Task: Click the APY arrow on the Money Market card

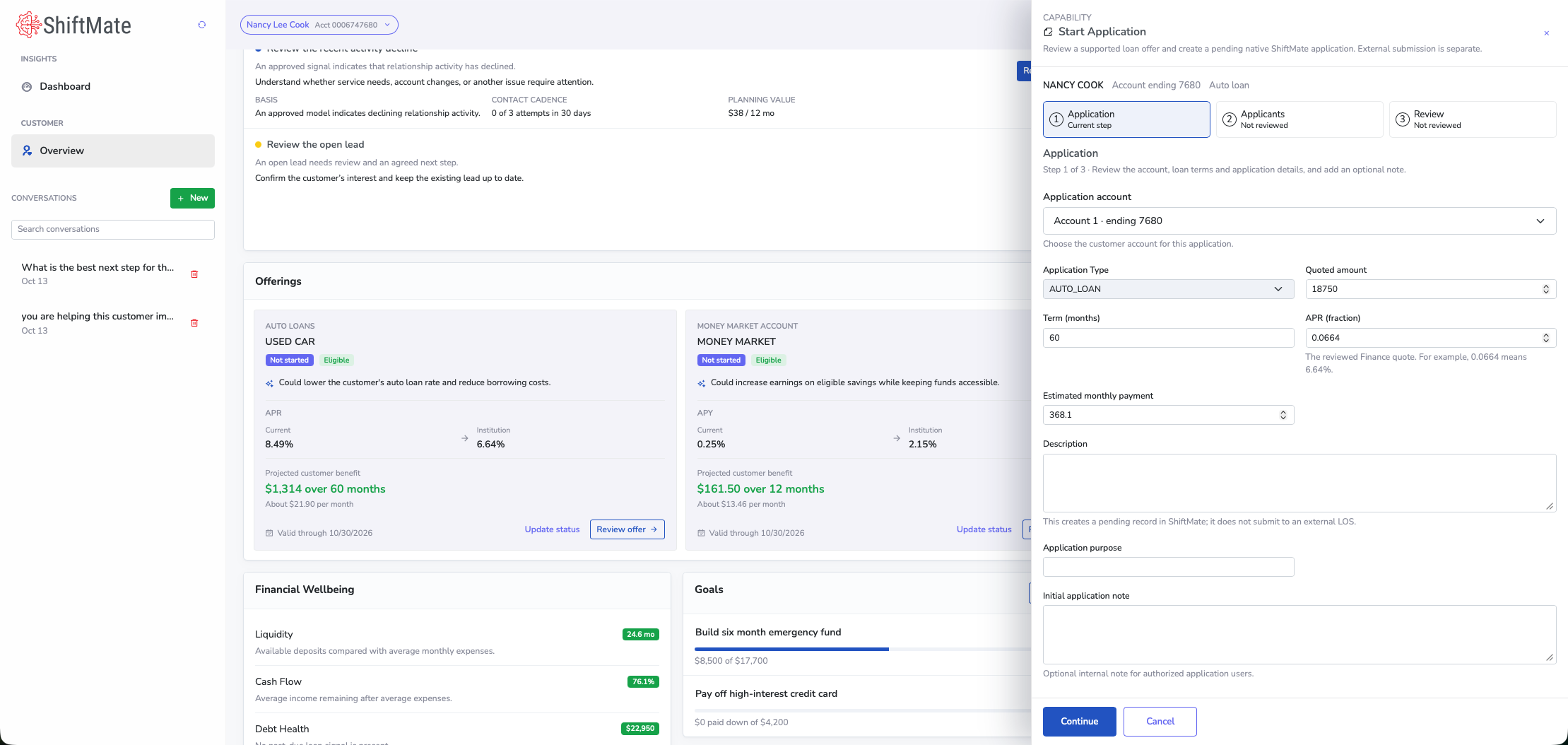Action: [897, 438]
